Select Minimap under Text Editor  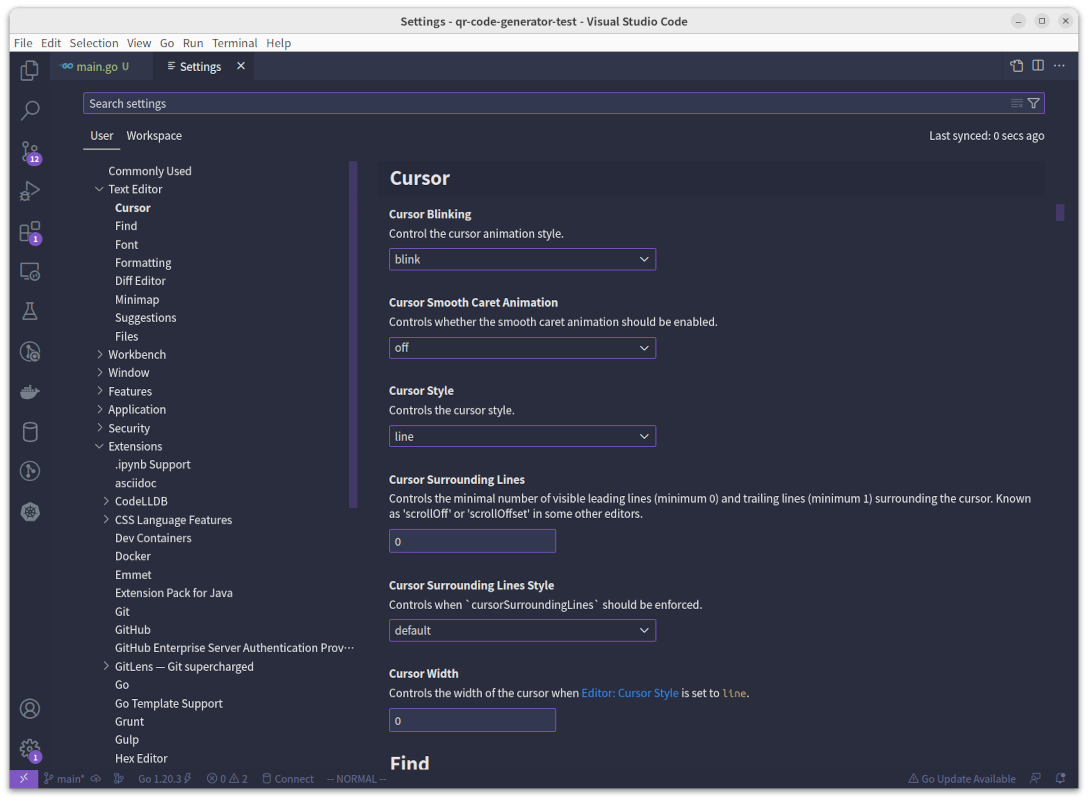[137, 300]
